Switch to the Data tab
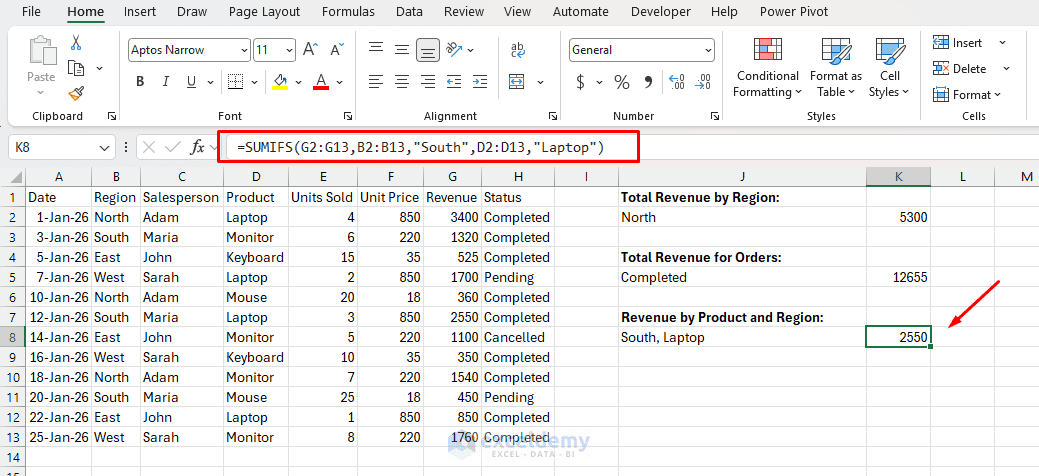Image resolution: width=1039 pixels, height=476 pixels. pos(410,11)
